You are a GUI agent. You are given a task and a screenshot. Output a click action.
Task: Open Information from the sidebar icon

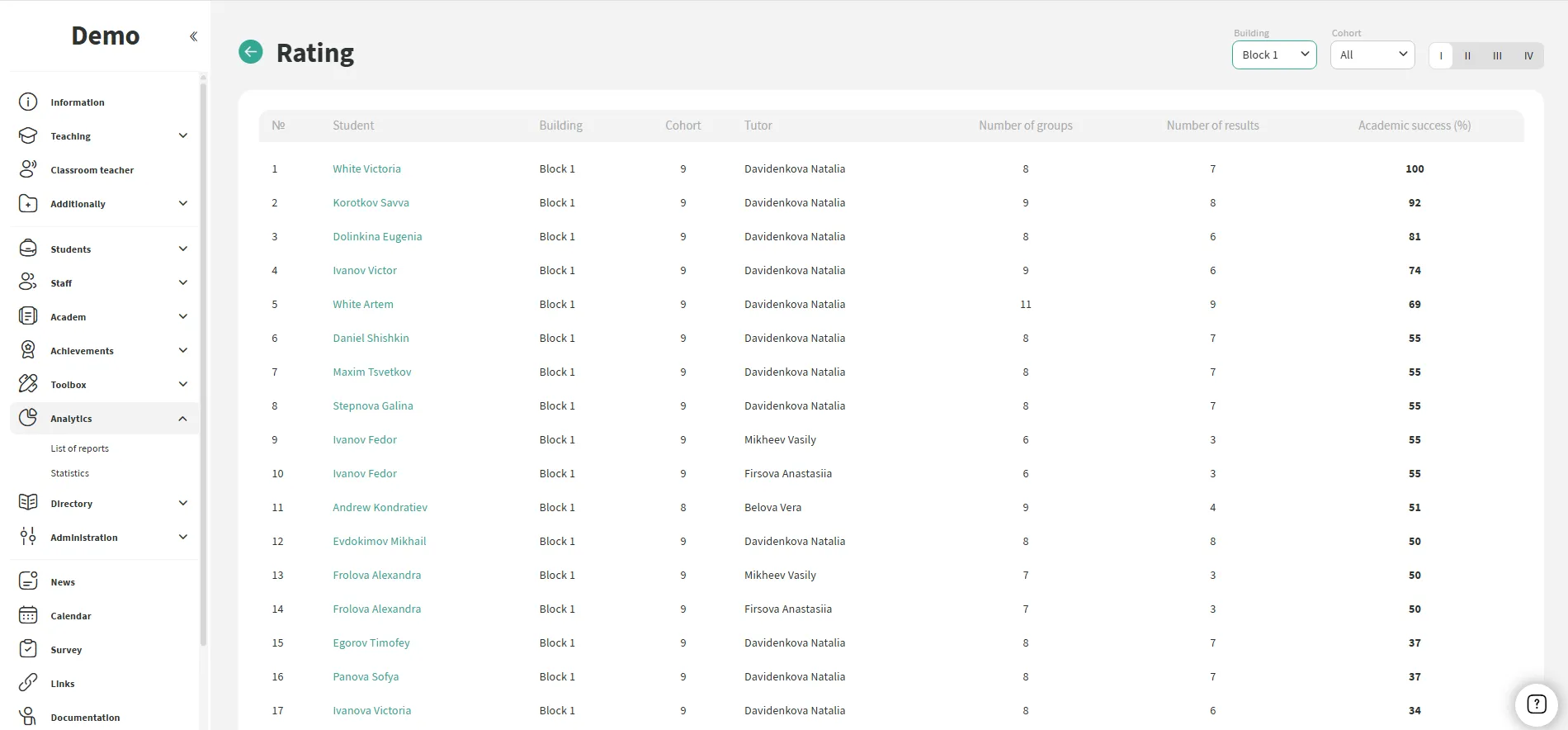(x=28, y=102)
